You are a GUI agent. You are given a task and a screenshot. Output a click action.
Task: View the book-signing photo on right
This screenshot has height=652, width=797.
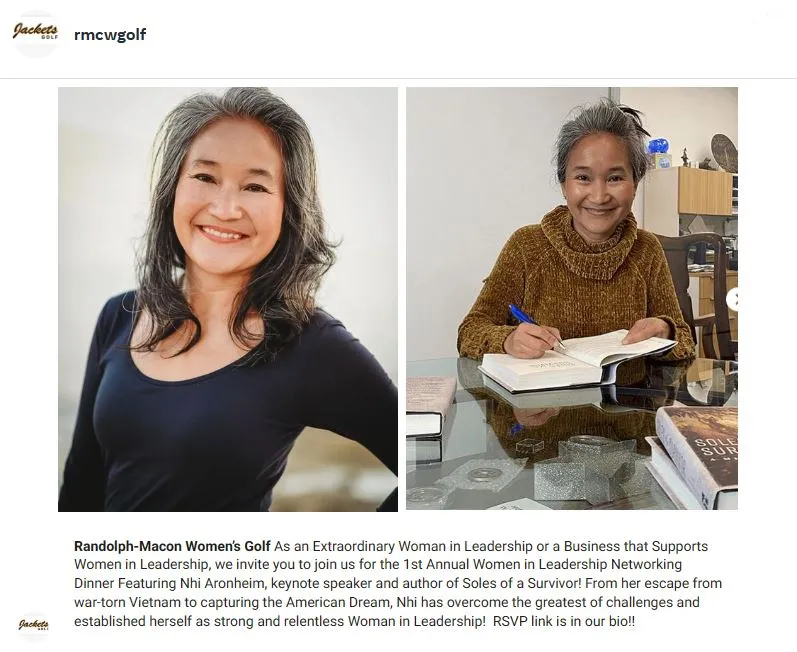572,298
